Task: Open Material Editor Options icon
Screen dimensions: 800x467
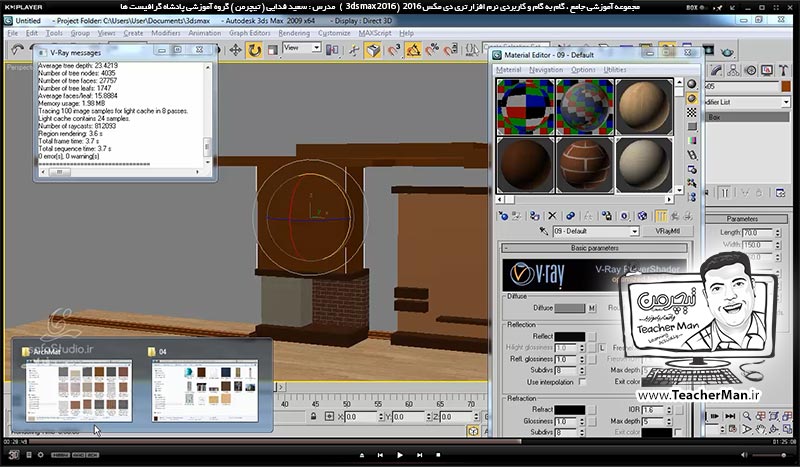Action: point(691,169)
